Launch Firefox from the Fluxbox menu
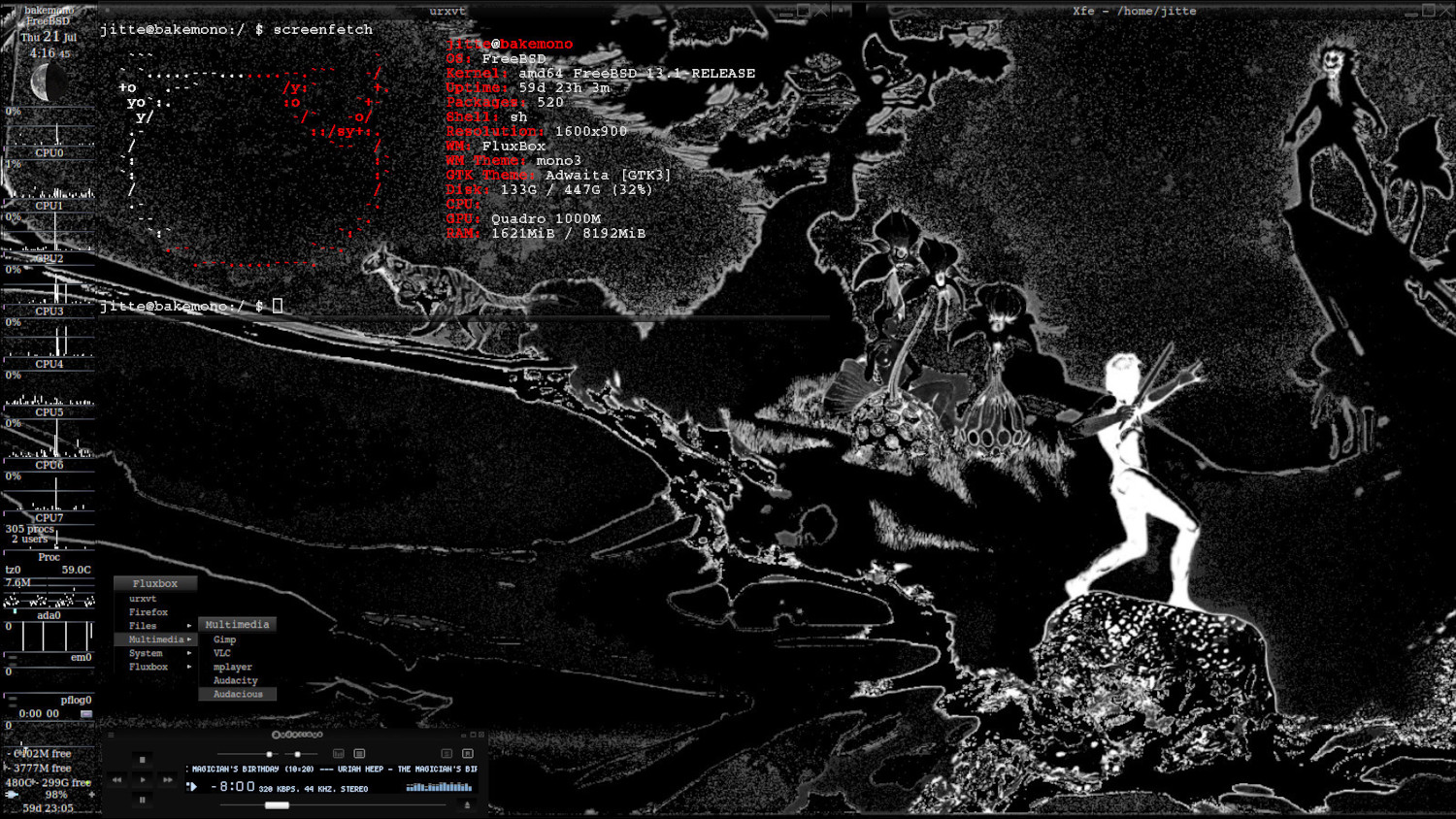This screenshot has width=1456, height=819. coord(149,612)
